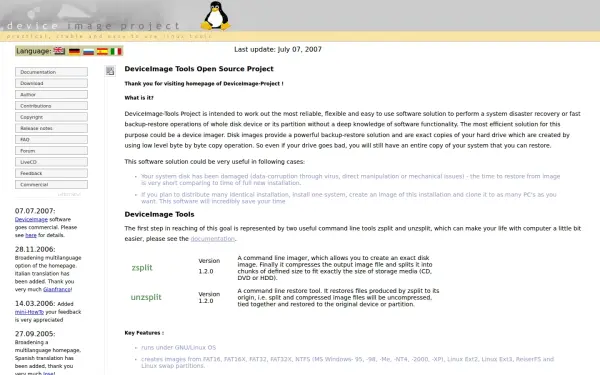Click the Tux penguin logo
The width and height of the screenshot is (600, 375).
click(216, 16)
